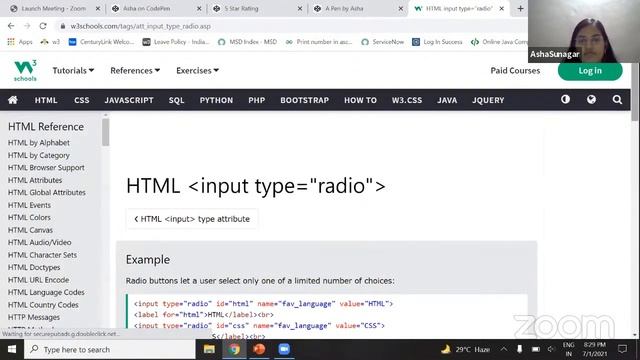The height and width of the screenshot is (360, 640).
Task: Expand the Tutorials dropdown
Action: (x=73, y=71)
